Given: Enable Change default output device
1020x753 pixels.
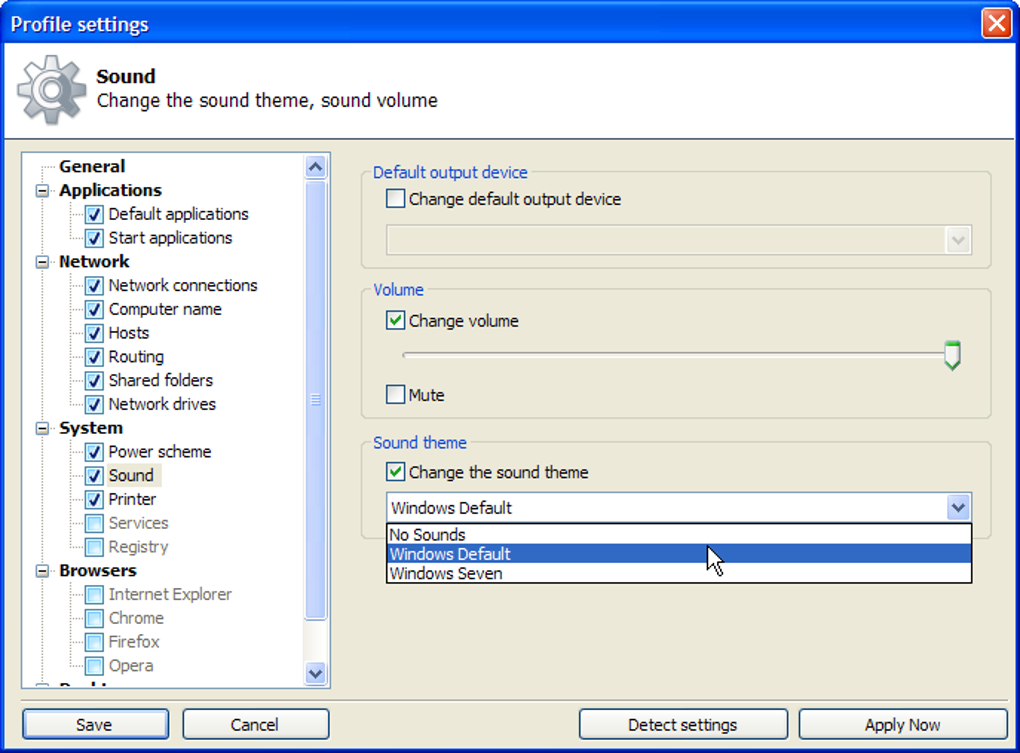Looking at the screenshot, I should pyautogui.click(x=395, y=199).
